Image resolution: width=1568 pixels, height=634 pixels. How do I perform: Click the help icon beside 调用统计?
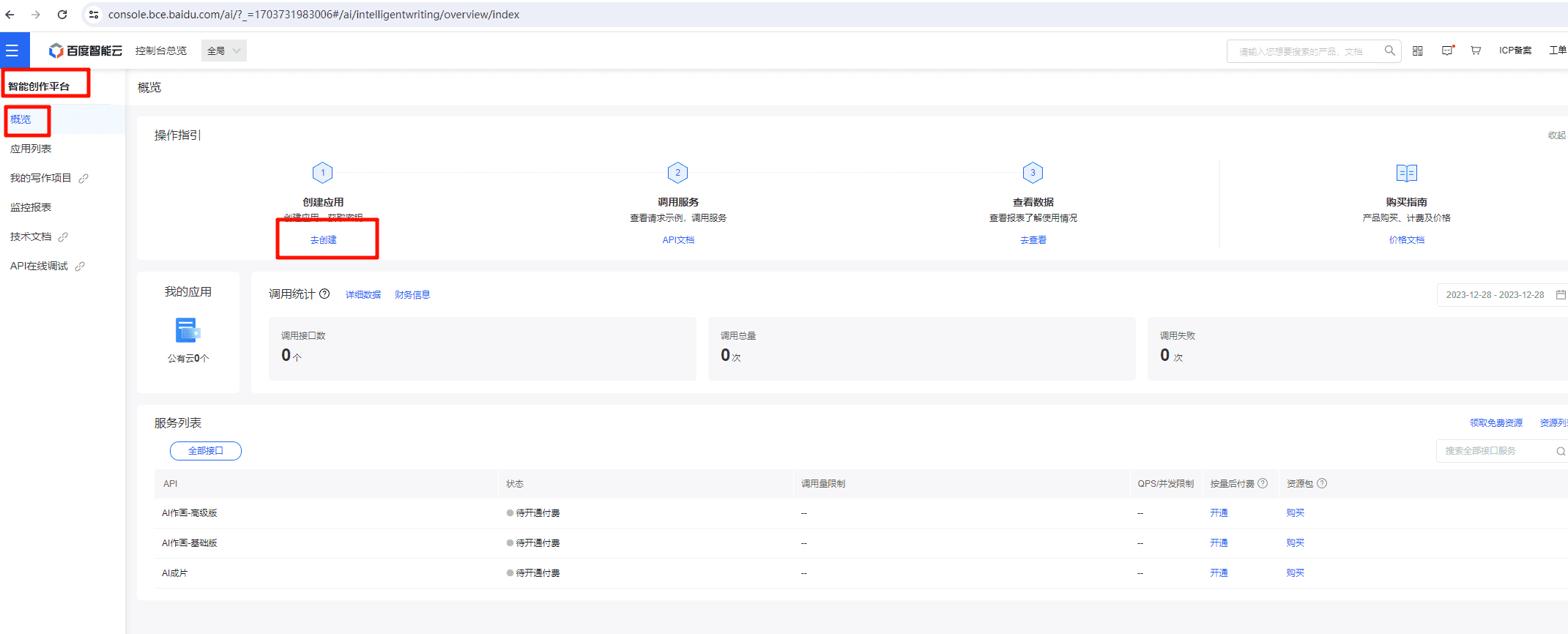pos(324,294)
